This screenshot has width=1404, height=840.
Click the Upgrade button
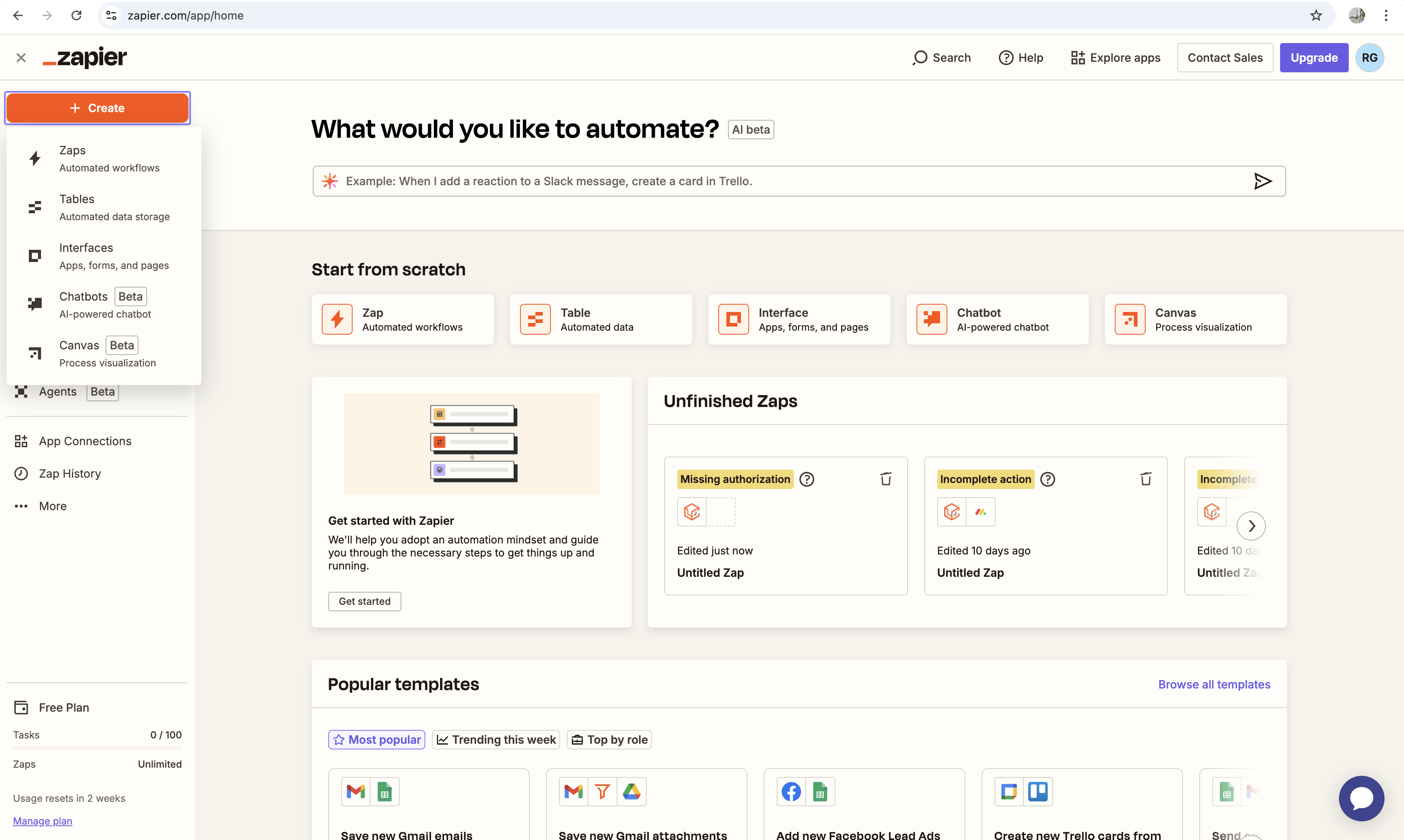point(1313,58)
